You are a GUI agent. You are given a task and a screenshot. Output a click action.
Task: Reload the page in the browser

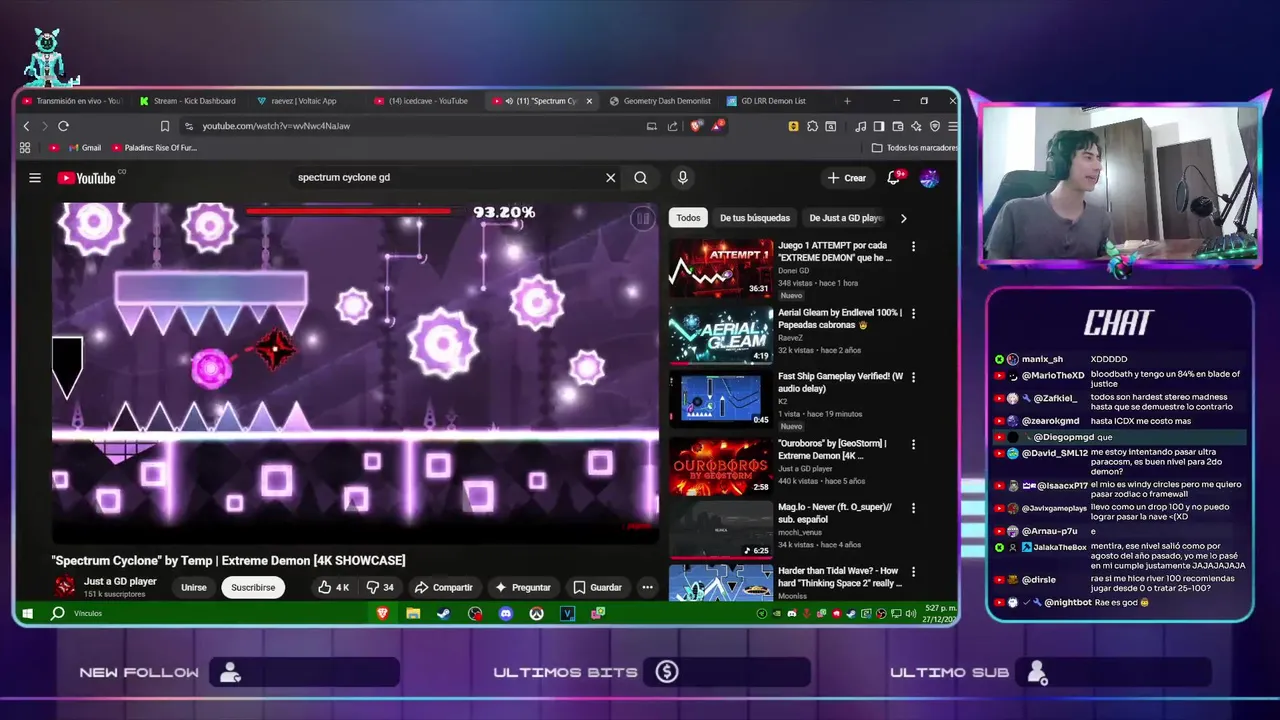(63, 126)
